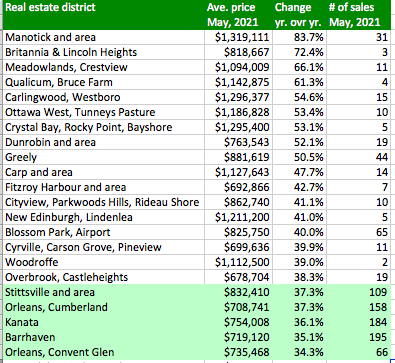Select the Manotick and area cell
Screen dimensions: 395x363
click(104, 37)
